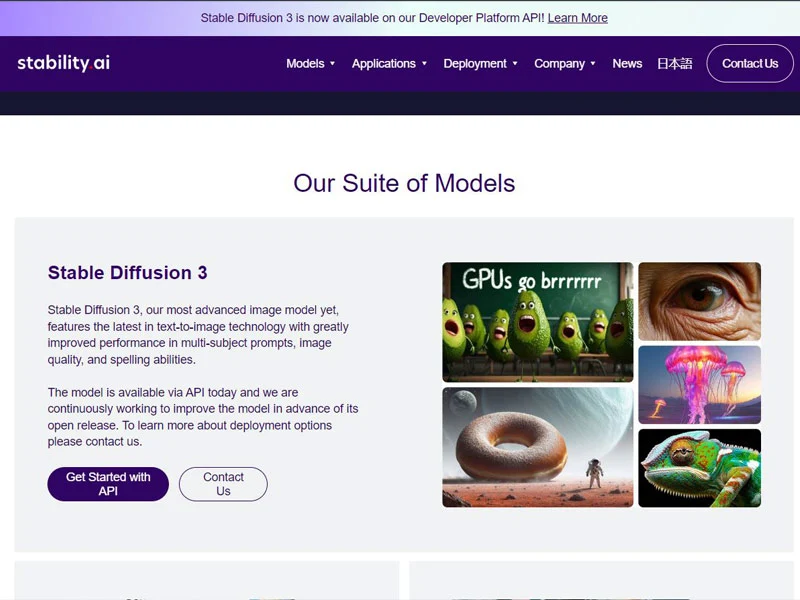Expand the Company dropdown arrow

593,63
